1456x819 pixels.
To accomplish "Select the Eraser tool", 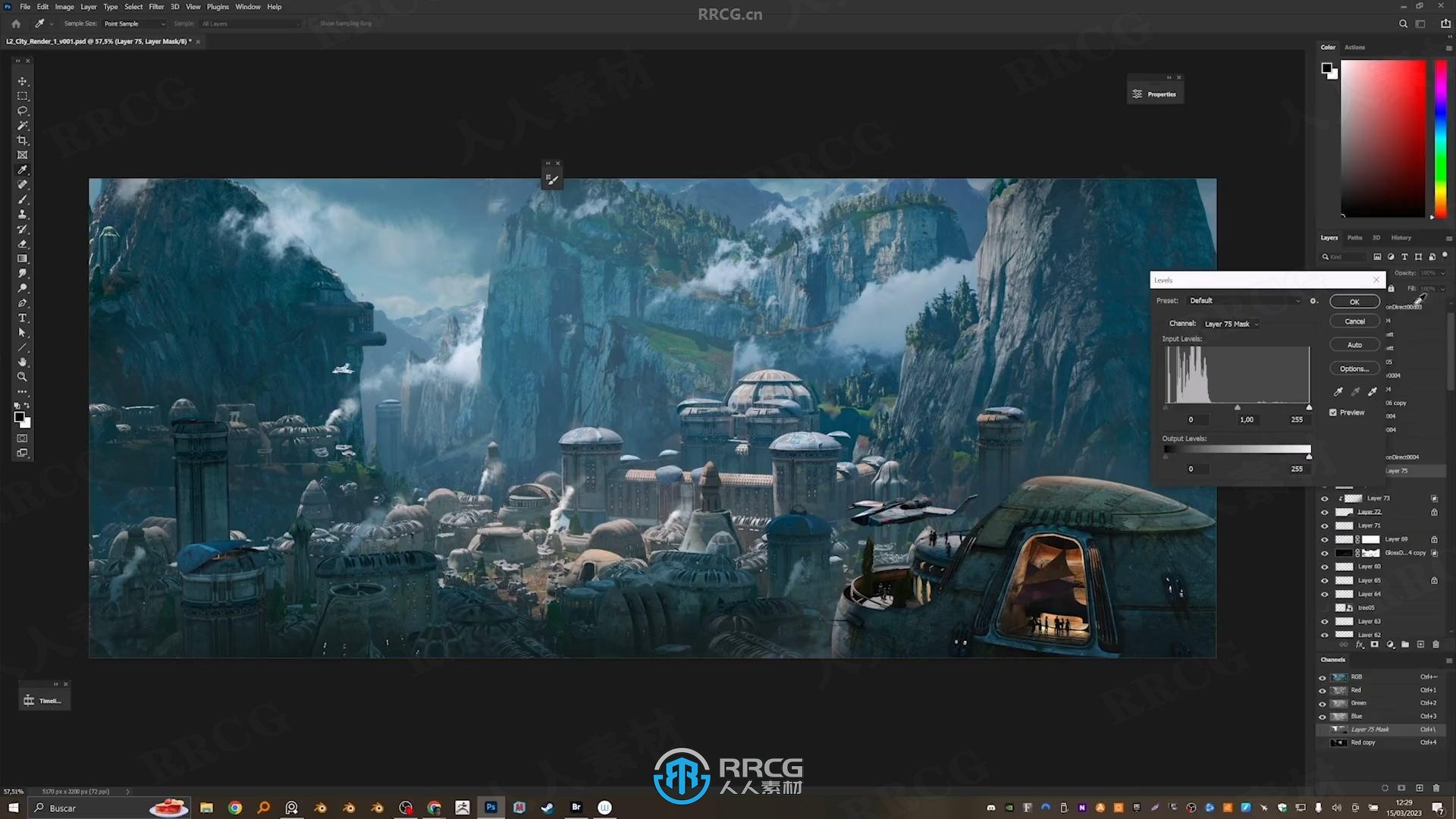I will point(22,243).
